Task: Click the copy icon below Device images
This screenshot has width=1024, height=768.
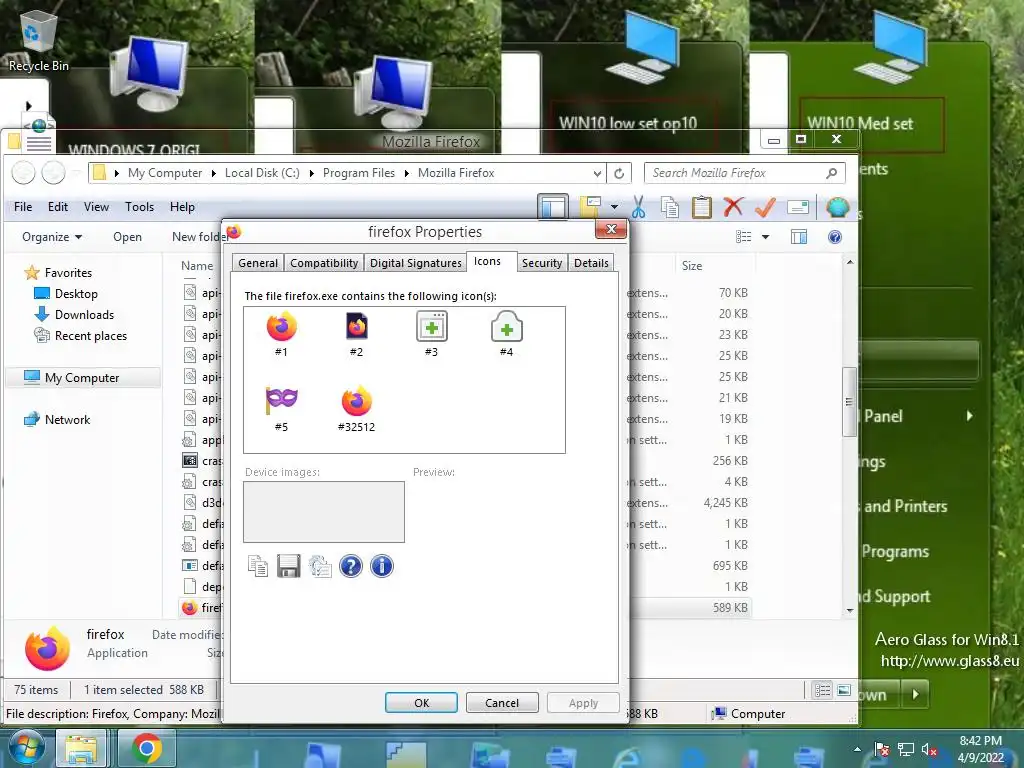Action: (x=258, y=566)
